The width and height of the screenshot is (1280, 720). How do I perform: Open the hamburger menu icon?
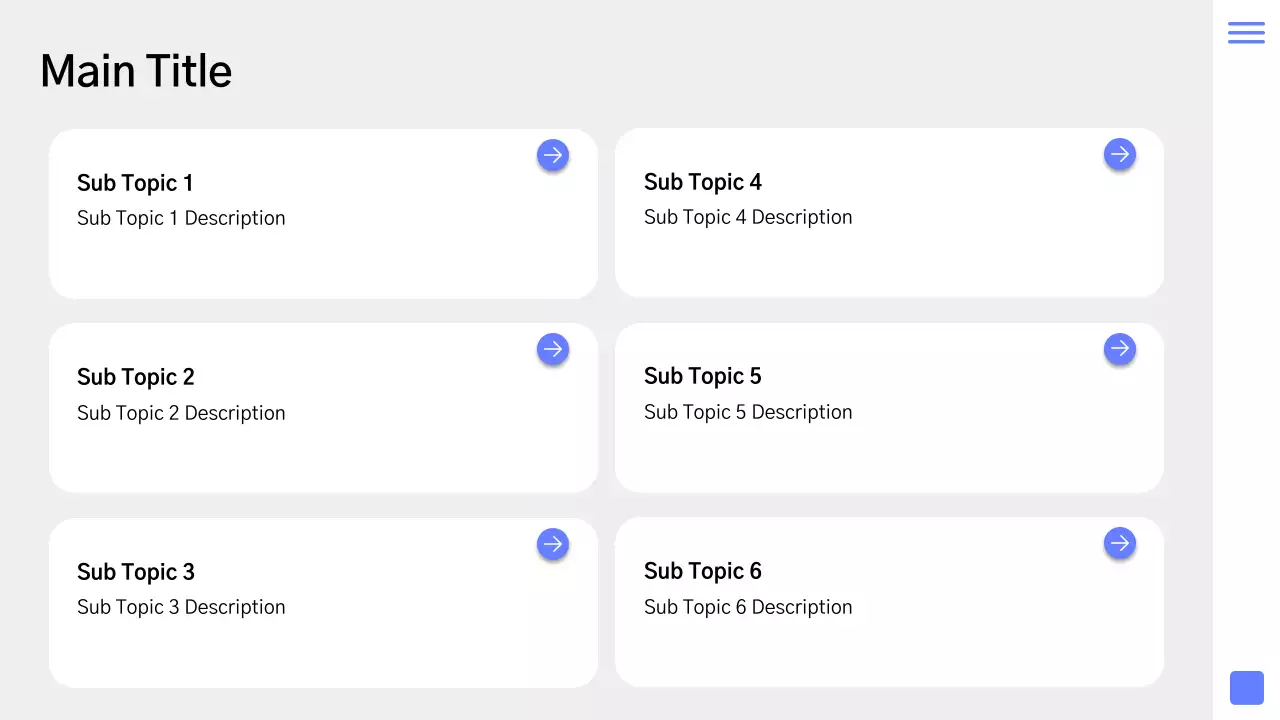tap(1246, 33)
